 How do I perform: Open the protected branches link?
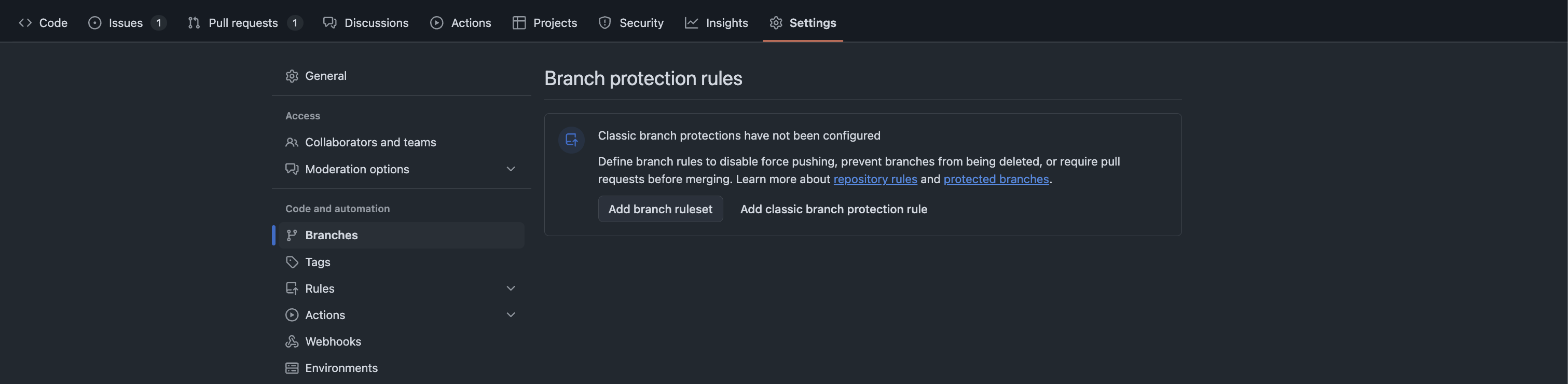click(x=996, y=180)
